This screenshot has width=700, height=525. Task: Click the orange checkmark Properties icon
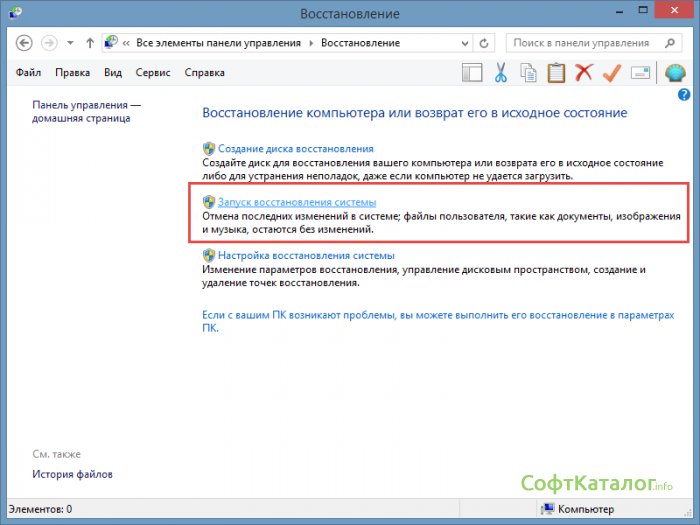[x=612, y=72]
